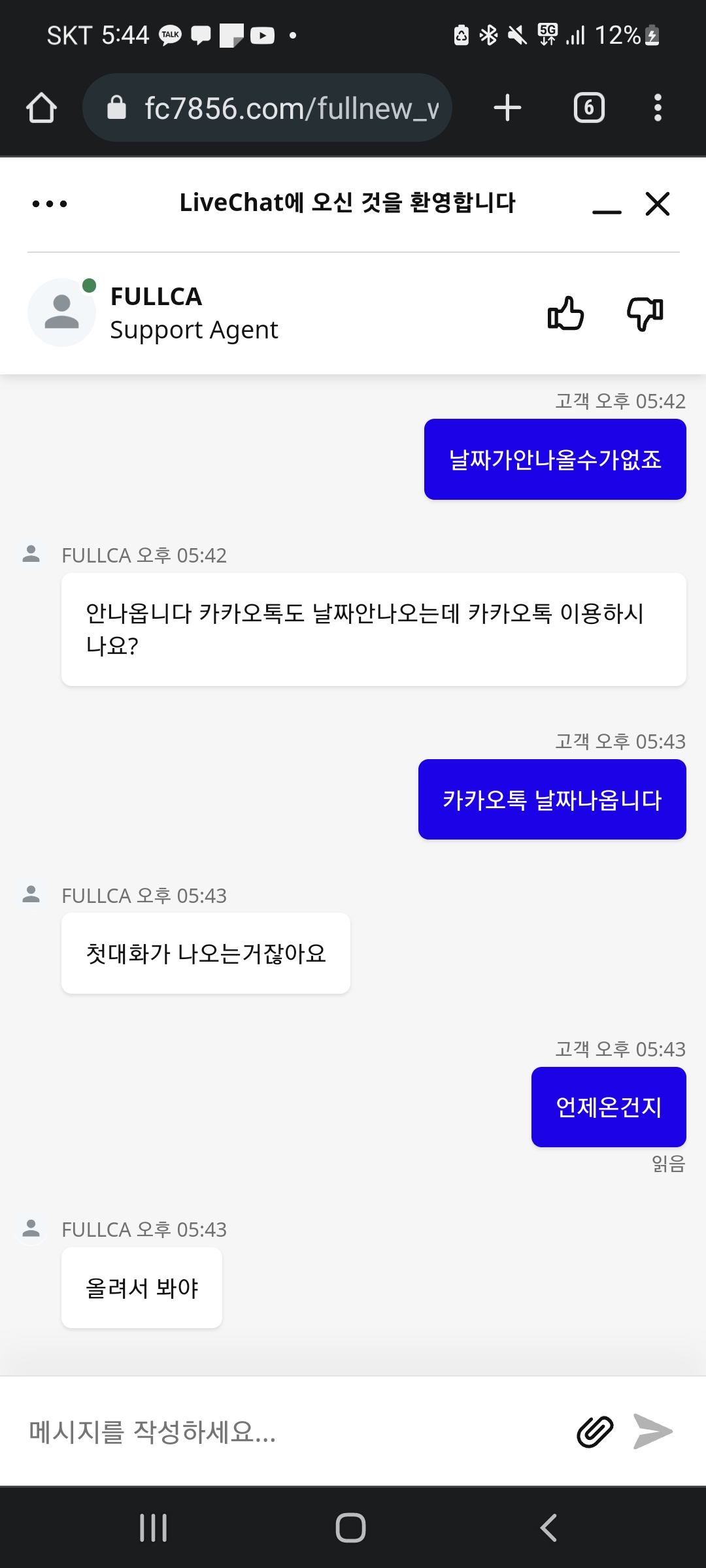This screenshot has width=706, height=1568.
Task: Tap the 카카오톡 날짜나옵니다 message bubble
Action: (x=552, y=800)
